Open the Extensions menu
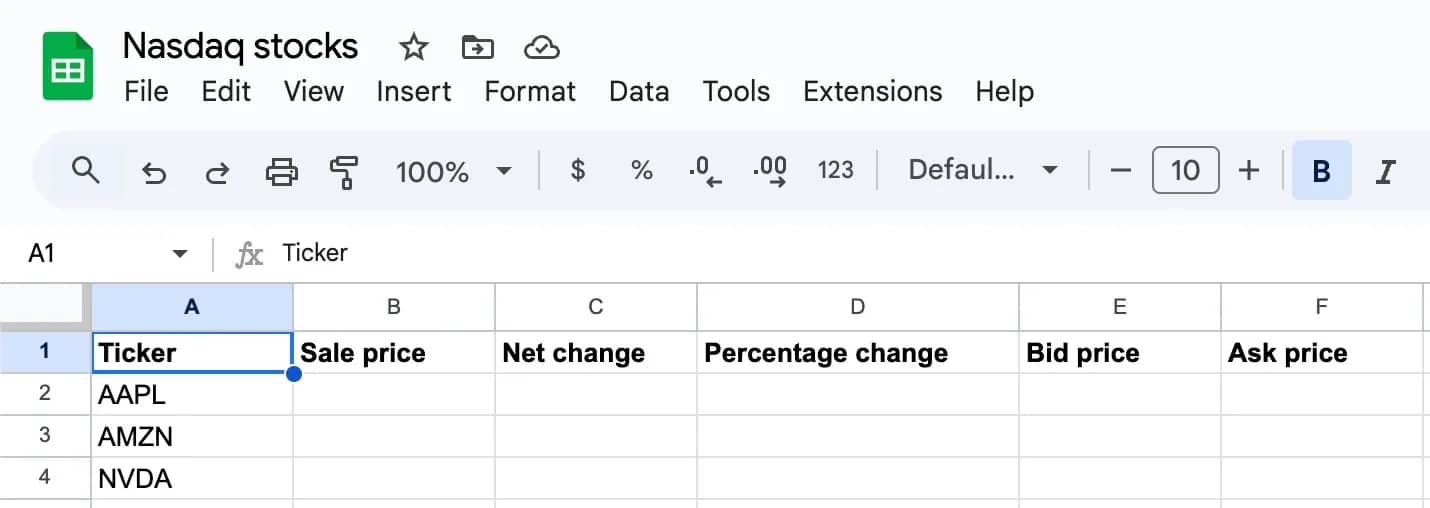The height and width of the screenshot is (508, 1430). [x=872, y=92]
